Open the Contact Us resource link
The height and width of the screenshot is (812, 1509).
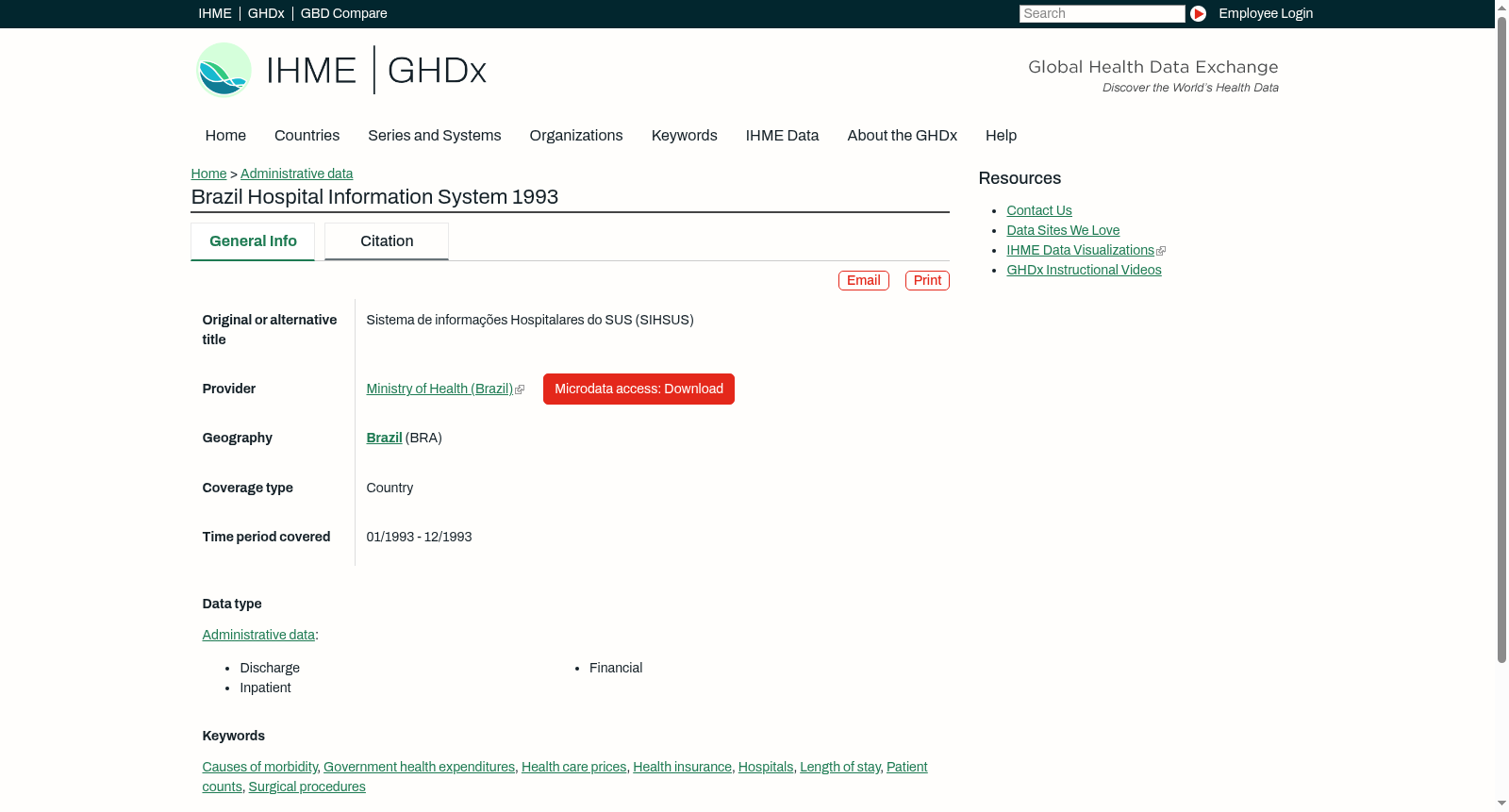pyautogui.click(x=1039, y=210)
